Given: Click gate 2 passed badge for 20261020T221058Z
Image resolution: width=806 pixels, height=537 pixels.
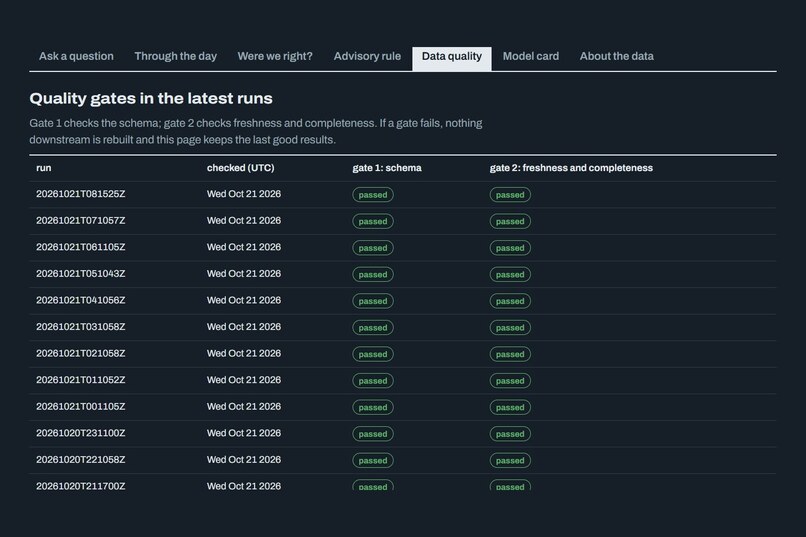Looking at the screenshot, I should 510,460.
